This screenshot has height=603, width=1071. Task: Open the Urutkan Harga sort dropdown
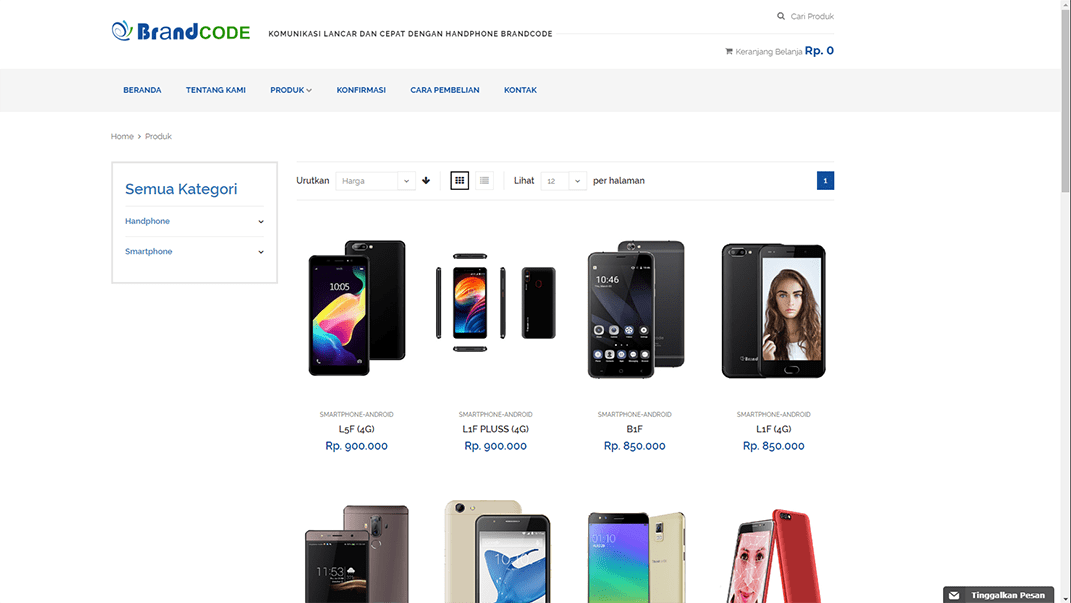375,181
